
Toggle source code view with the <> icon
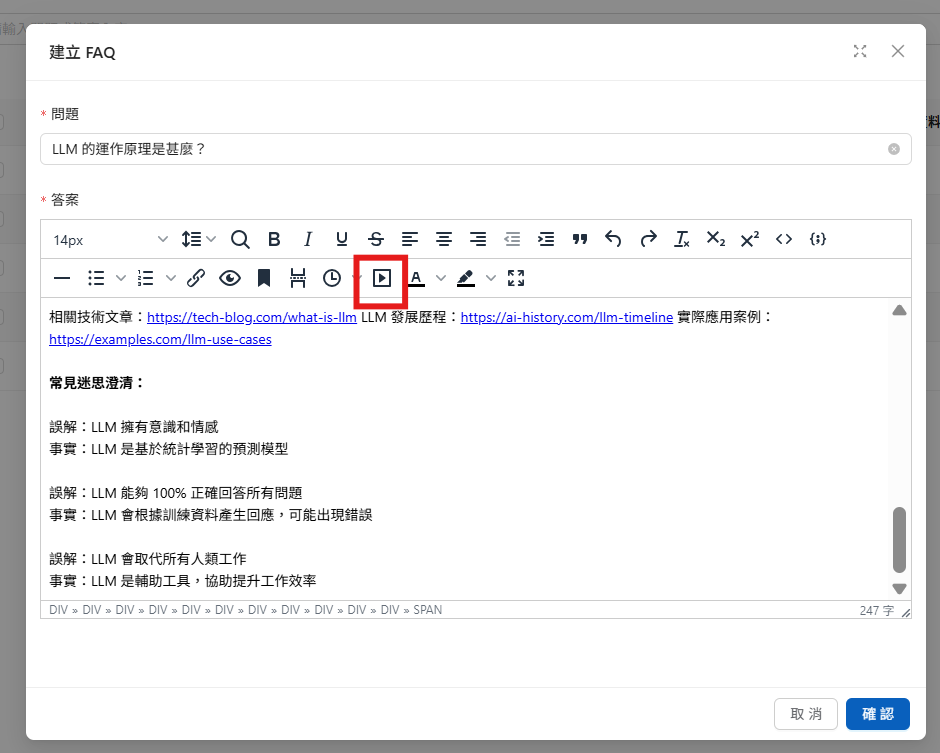pos(784,239)
